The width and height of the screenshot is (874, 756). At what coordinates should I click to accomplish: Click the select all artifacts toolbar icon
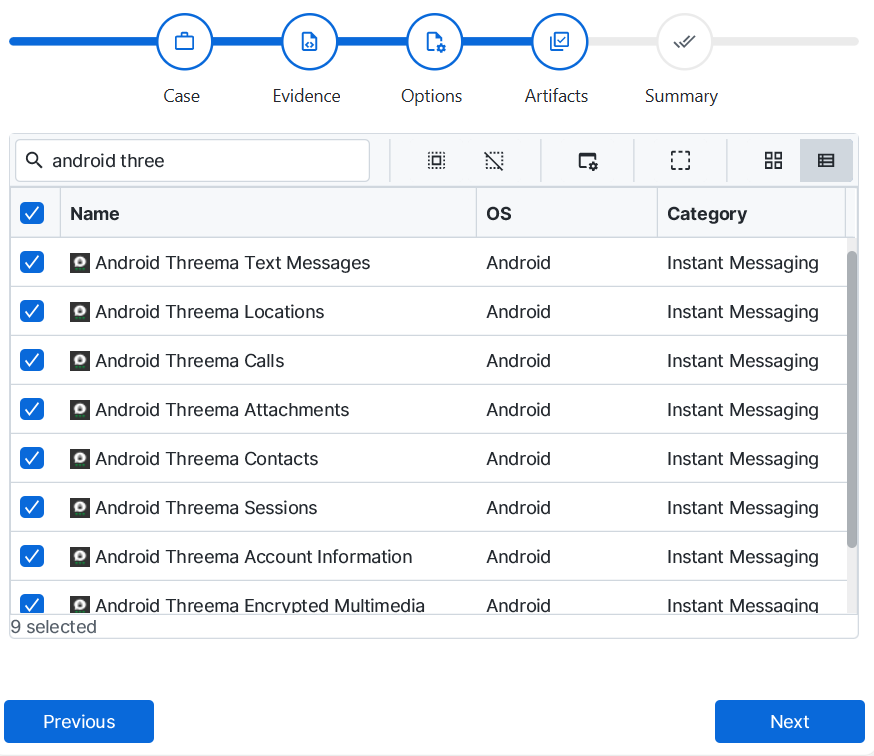click(436, 161)
